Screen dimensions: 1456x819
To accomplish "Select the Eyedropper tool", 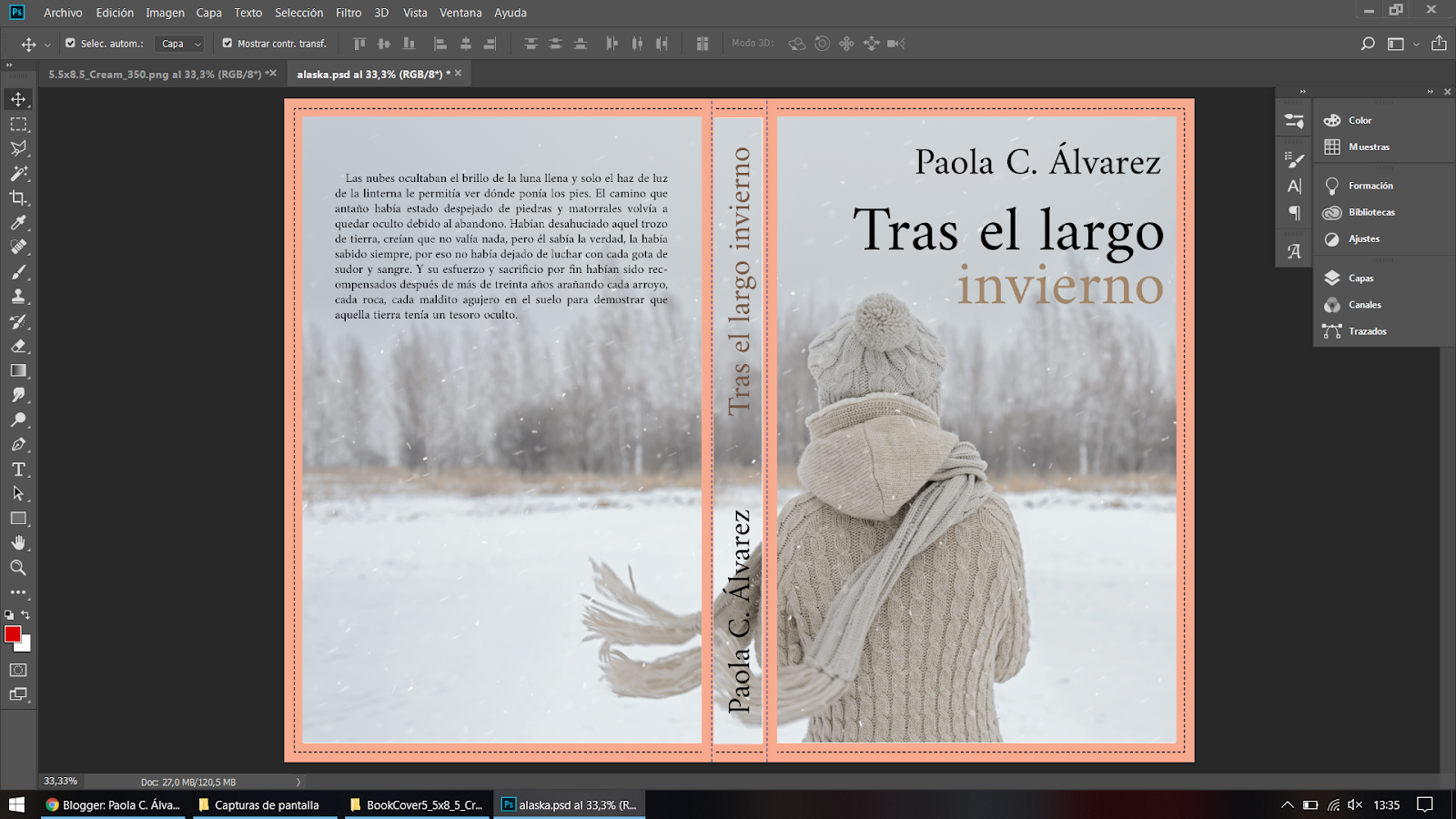I will point(18,222).
